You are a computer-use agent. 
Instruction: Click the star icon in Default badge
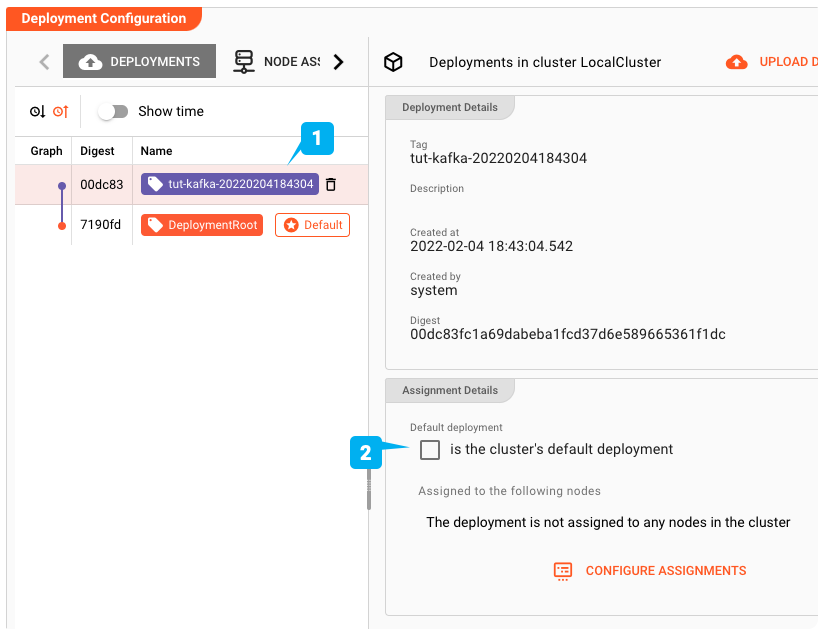point(291,225)
